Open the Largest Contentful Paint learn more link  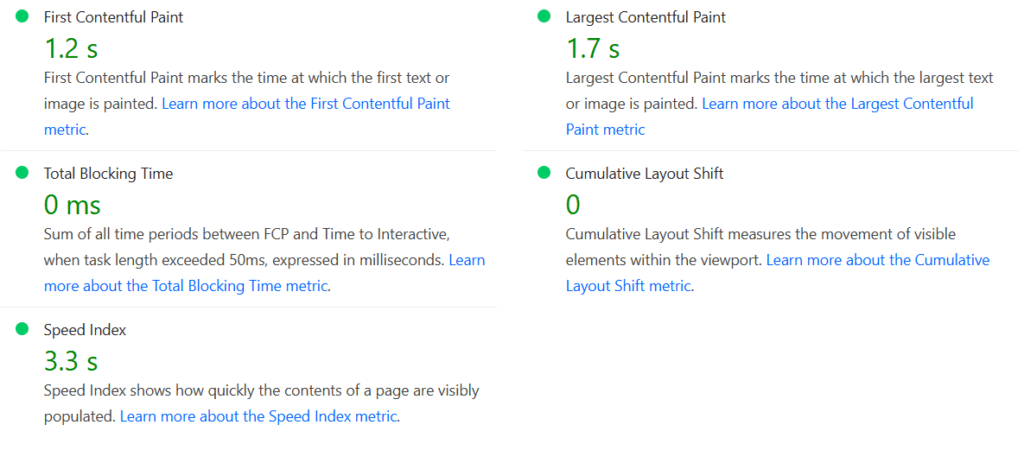click(837, 103)
